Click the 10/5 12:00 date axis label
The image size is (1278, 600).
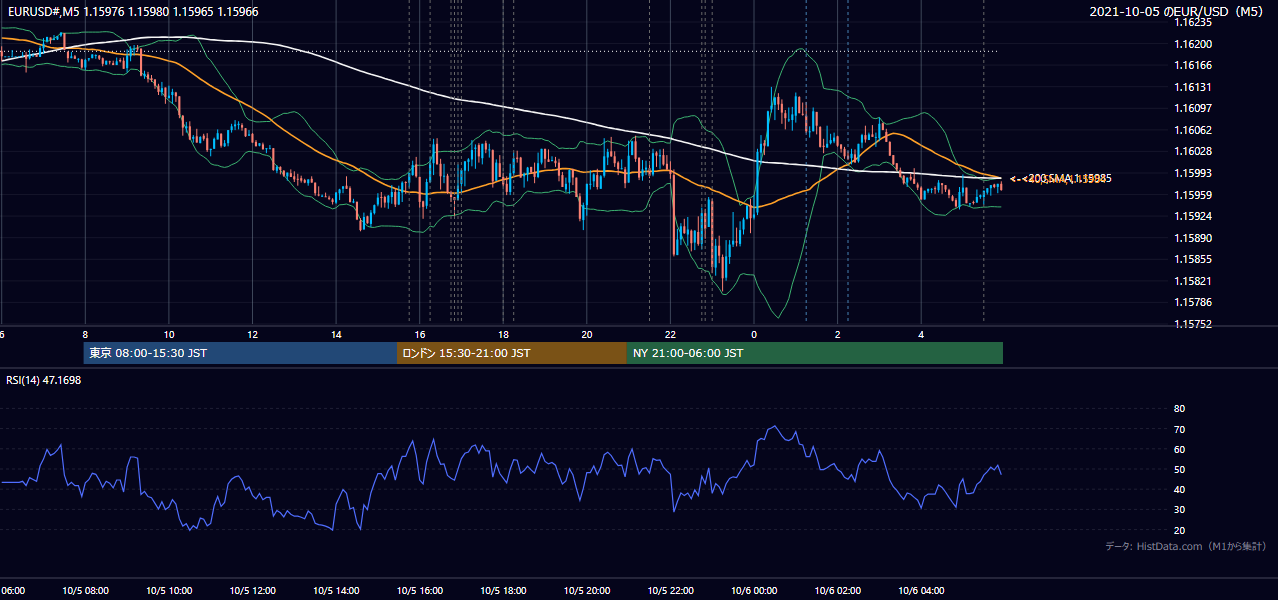coord(252,591)
